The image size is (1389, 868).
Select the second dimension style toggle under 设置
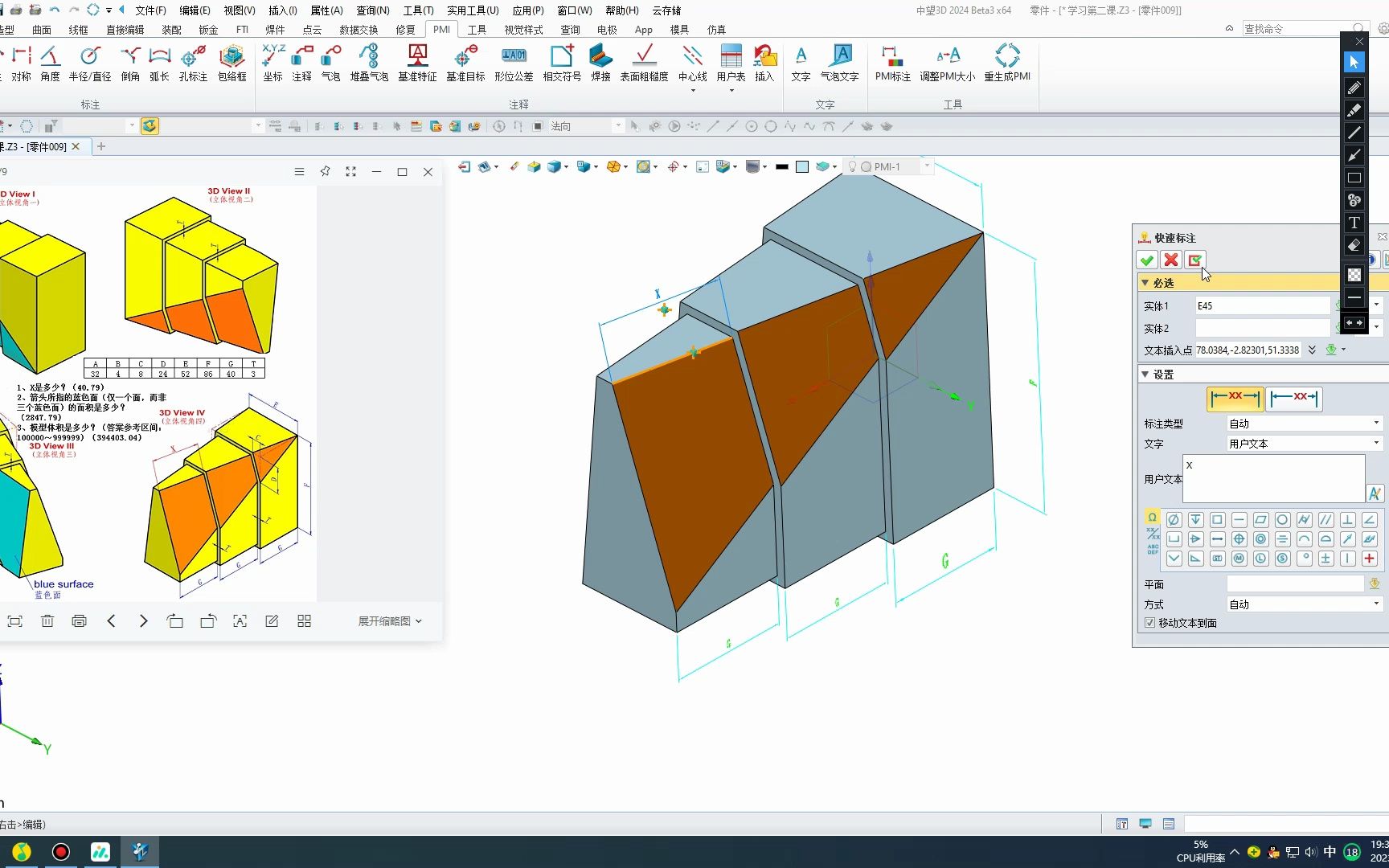pos(1294,399)
